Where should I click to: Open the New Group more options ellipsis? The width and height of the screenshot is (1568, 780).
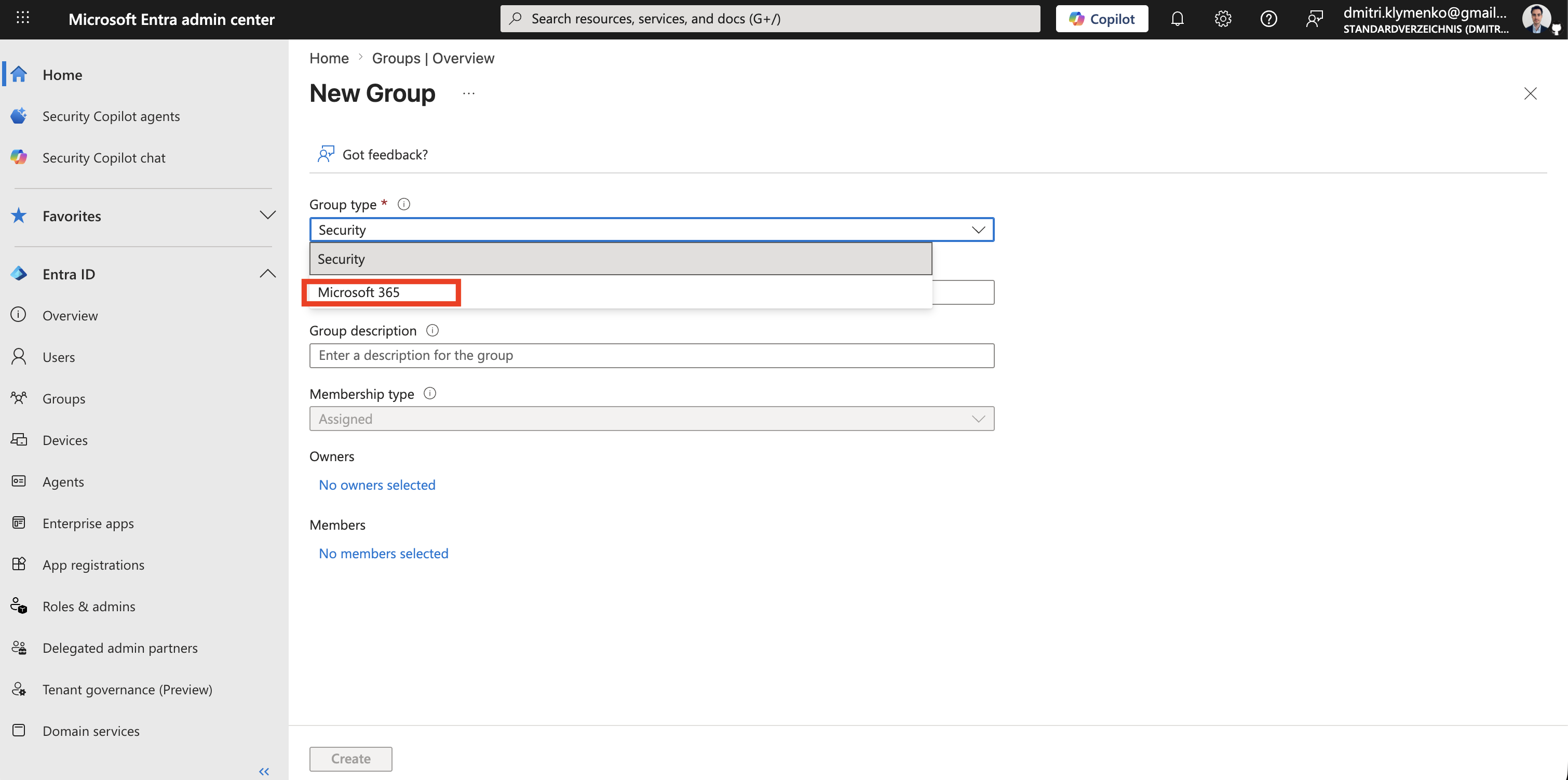pos(468,94)
